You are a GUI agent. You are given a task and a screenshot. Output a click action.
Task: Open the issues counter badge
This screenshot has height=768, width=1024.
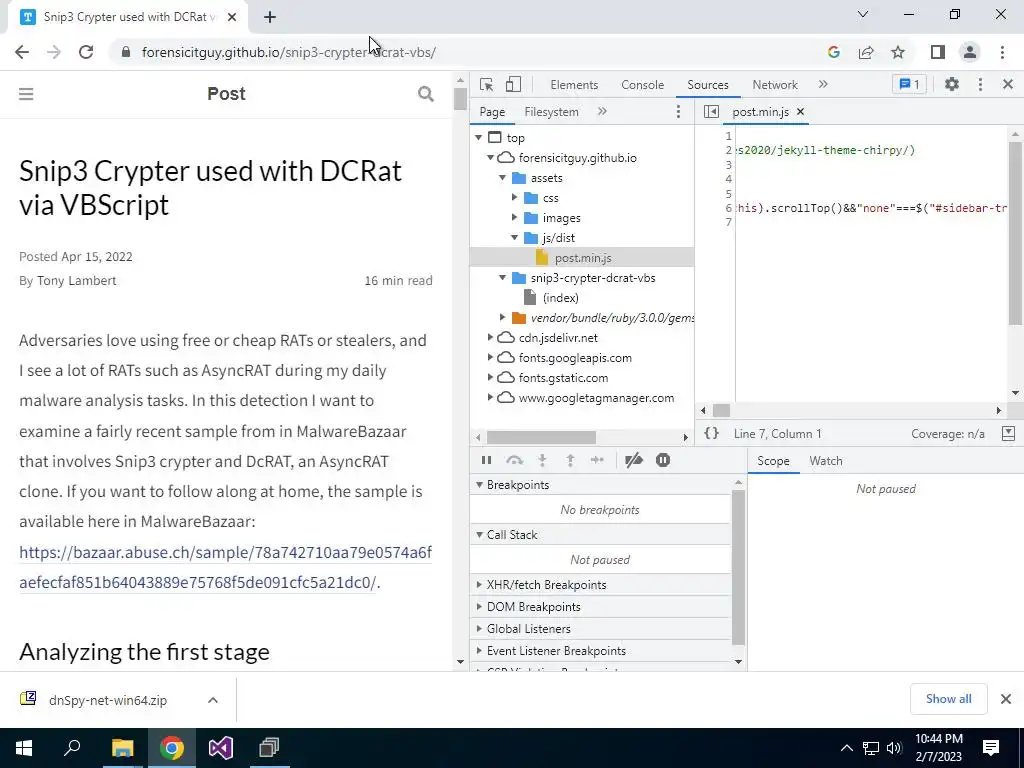909,84
